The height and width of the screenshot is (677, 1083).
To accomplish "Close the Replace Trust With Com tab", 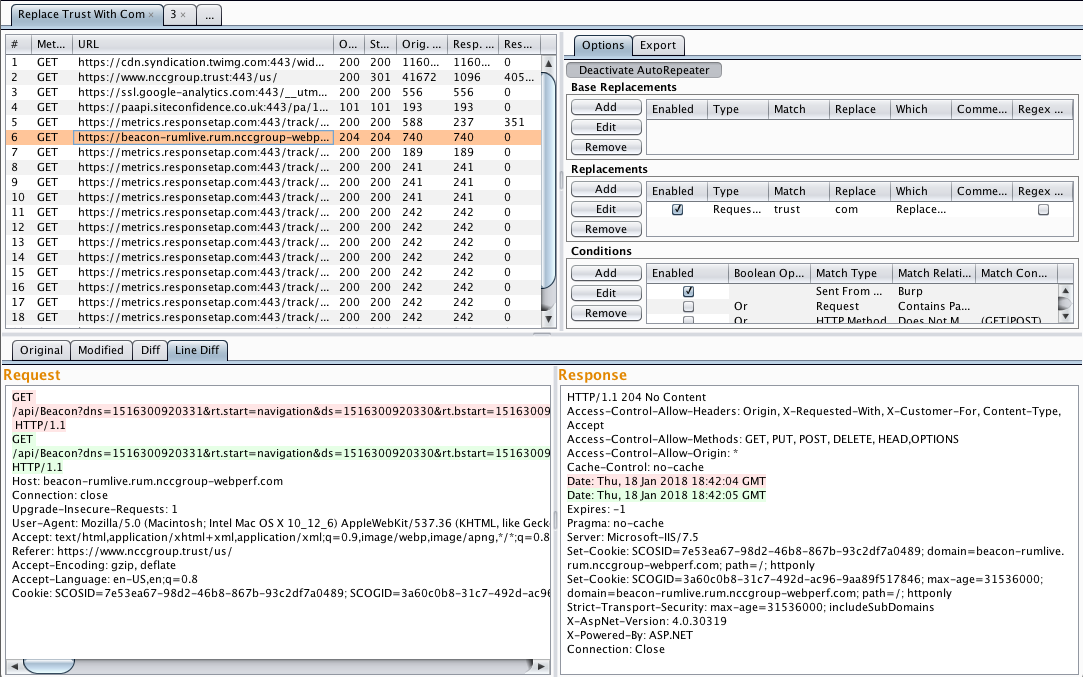I will 151,15.
